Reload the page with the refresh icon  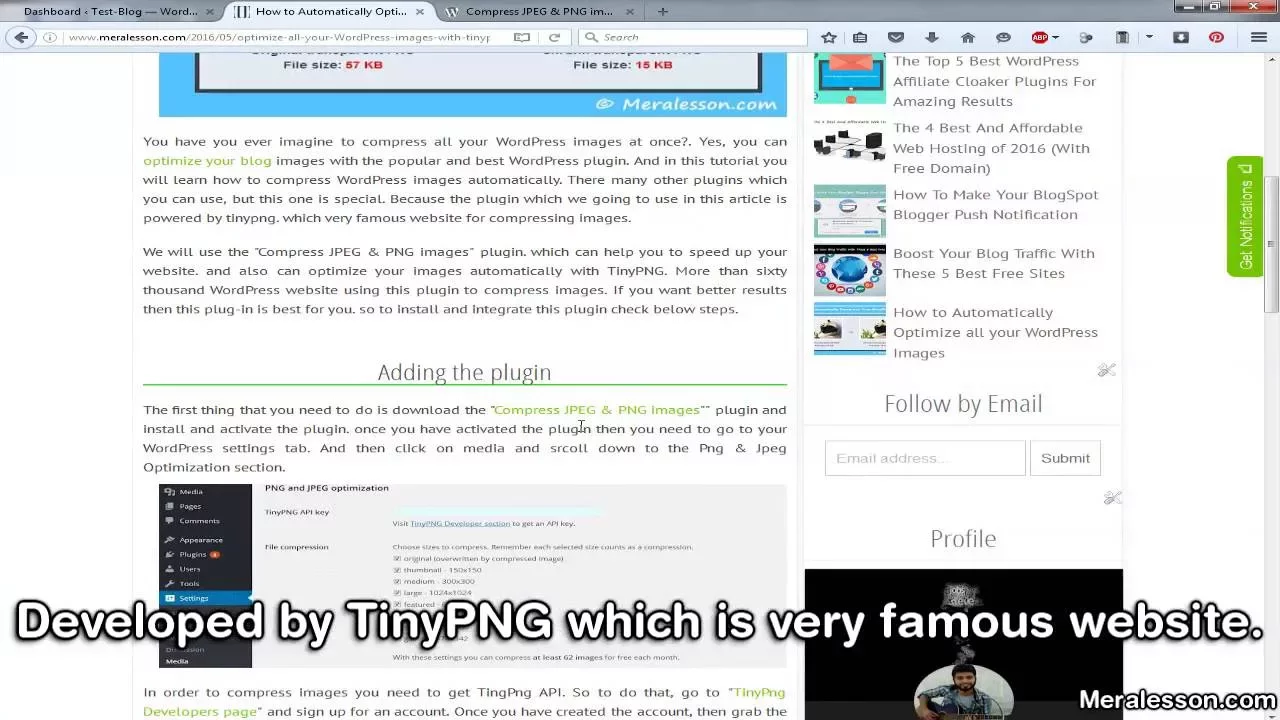click(x=554, y=37)
